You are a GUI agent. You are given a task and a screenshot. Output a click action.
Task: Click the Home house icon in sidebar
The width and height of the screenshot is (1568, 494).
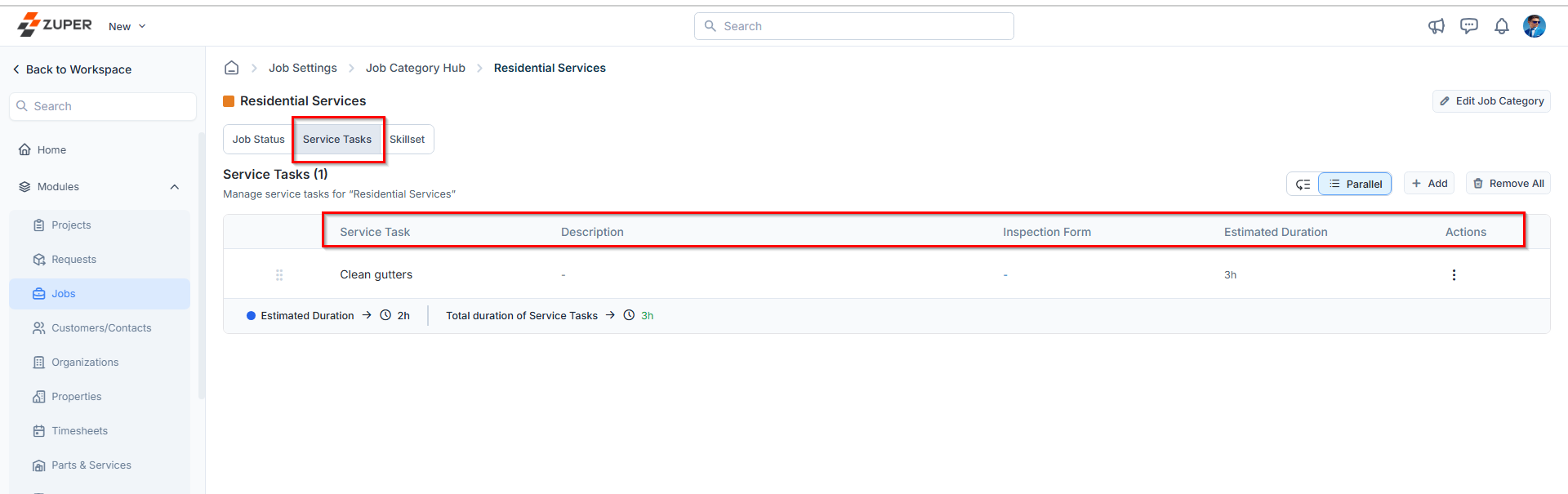pos(24,149)
